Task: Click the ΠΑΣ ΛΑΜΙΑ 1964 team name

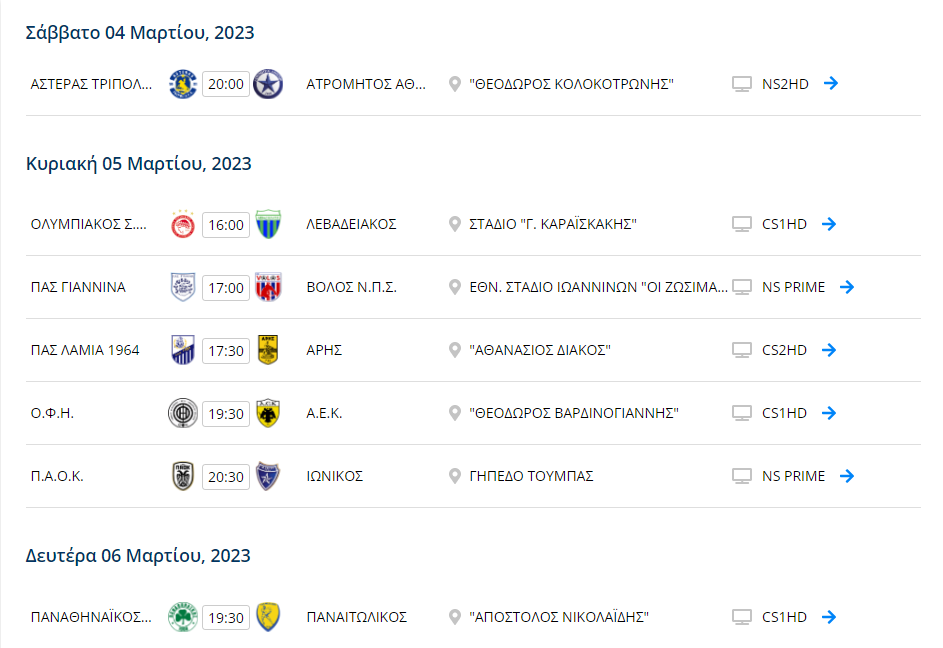Action: coord(85,350)
